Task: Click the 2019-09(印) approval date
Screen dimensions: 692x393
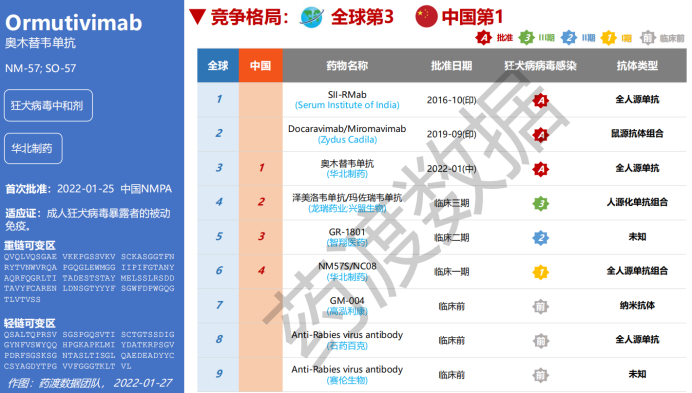Action: 451,134
